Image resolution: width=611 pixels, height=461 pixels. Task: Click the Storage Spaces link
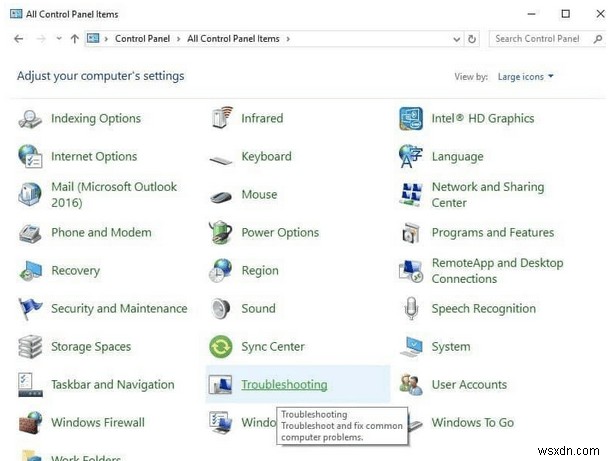pos(91,346)
